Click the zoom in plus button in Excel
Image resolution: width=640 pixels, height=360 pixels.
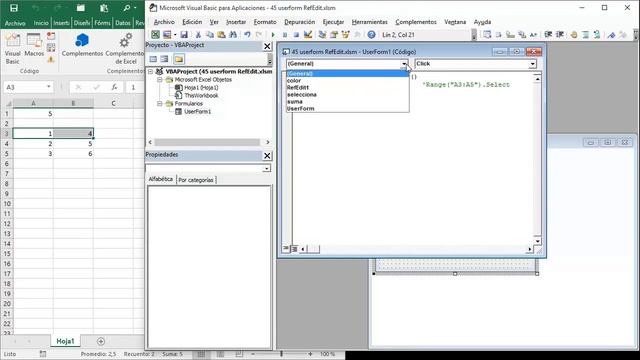tap(310, 354)
